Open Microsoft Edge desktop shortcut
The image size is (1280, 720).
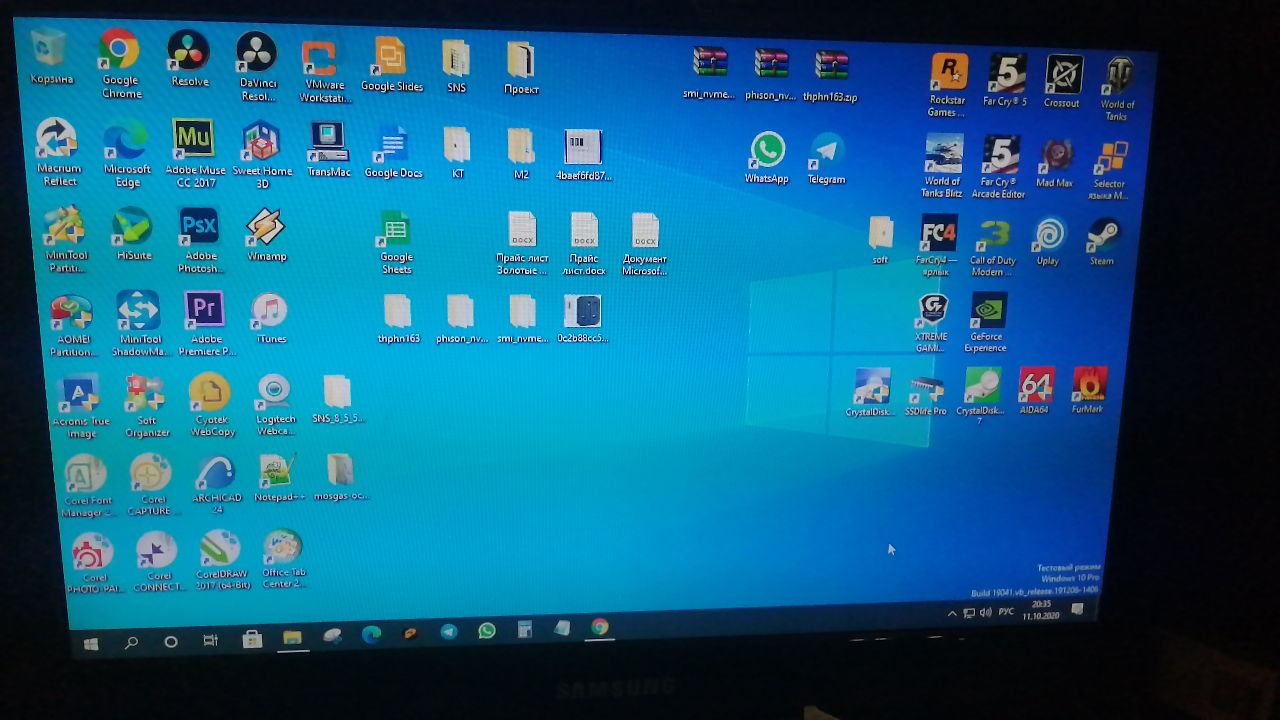[x=127, y=153]
